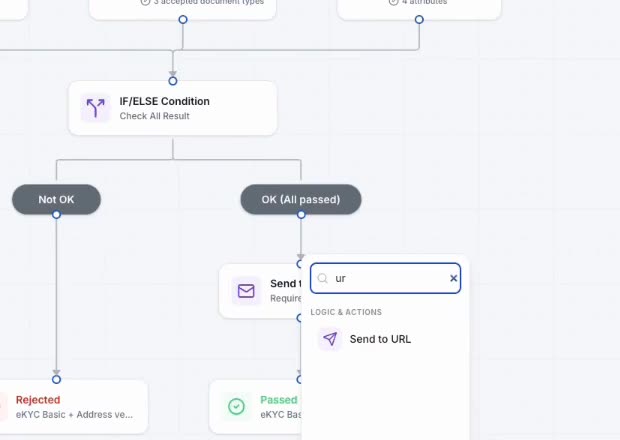The image size is (620, 440).
Task: Open the Passed outcome node
Action: point(256,407)
